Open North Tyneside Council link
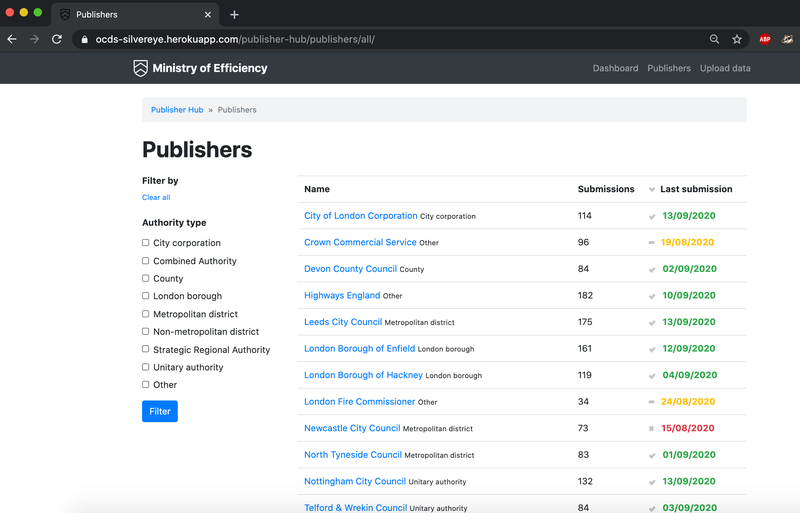The height and width of the screenshot is (513, 800). [x=353, y=455]
